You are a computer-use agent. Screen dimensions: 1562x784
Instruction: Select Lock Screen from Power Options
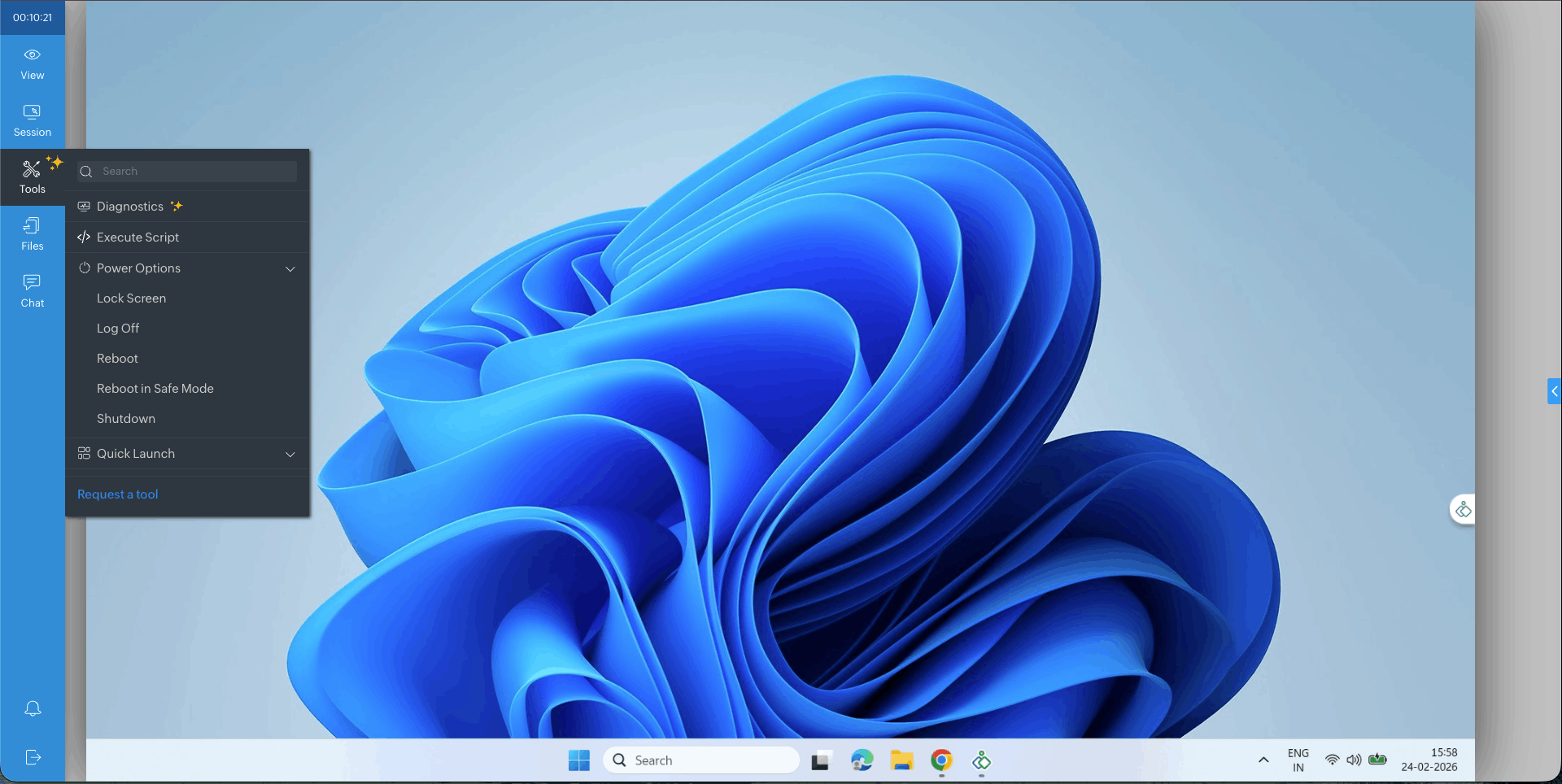131,298
